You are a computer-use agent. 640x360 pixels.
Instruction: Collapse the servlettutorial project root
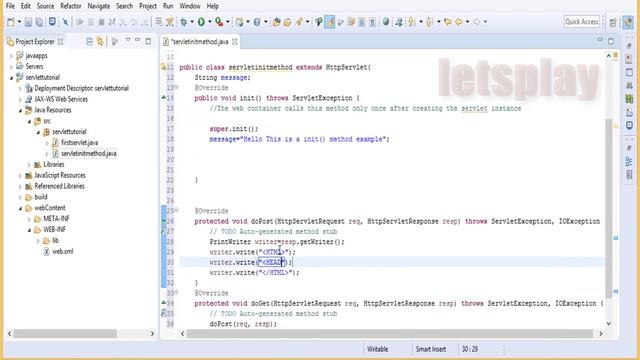click(11, 78)
